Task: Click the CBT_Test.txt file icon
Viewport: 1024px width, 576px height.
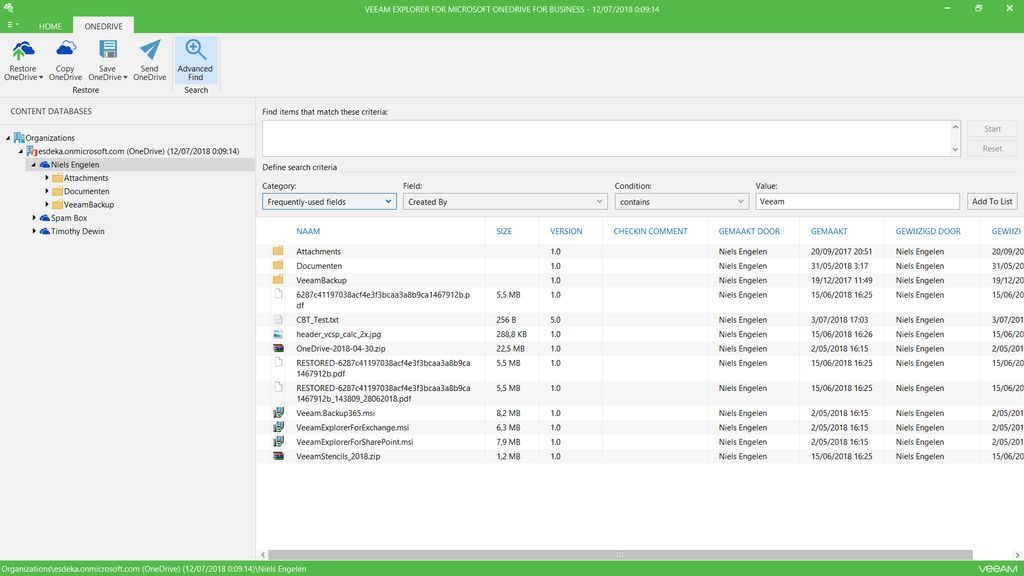Action: click(x=278, y=320)
